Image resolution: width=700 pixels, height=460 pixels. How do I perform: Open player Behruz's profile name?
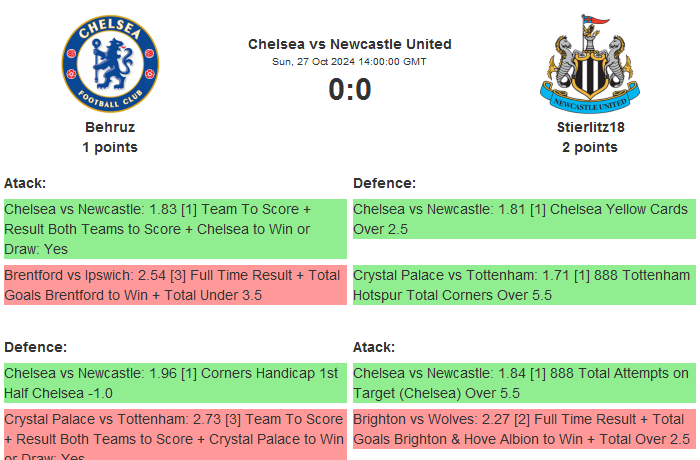110,127
